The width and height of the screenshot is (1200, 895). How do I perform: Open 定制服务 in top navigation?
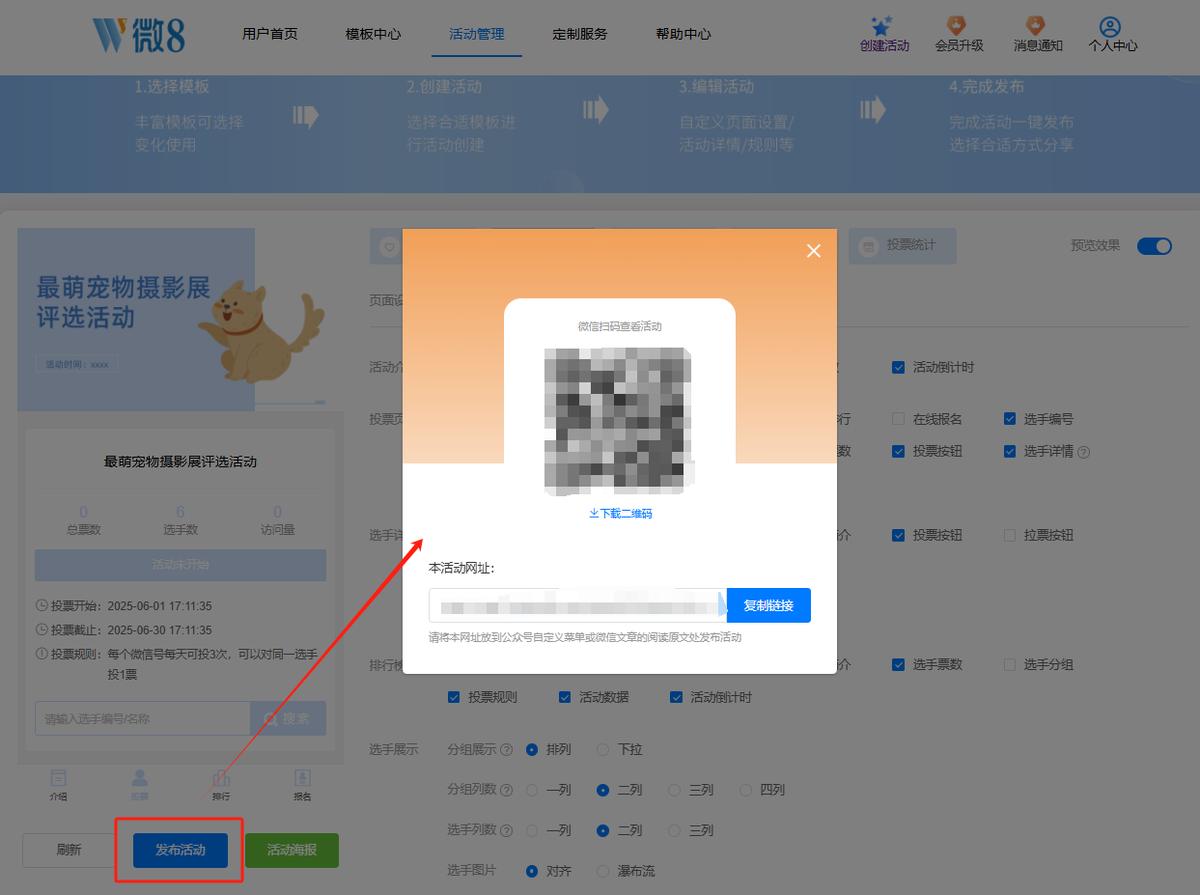pyautogui.click(x=580, y=34)
